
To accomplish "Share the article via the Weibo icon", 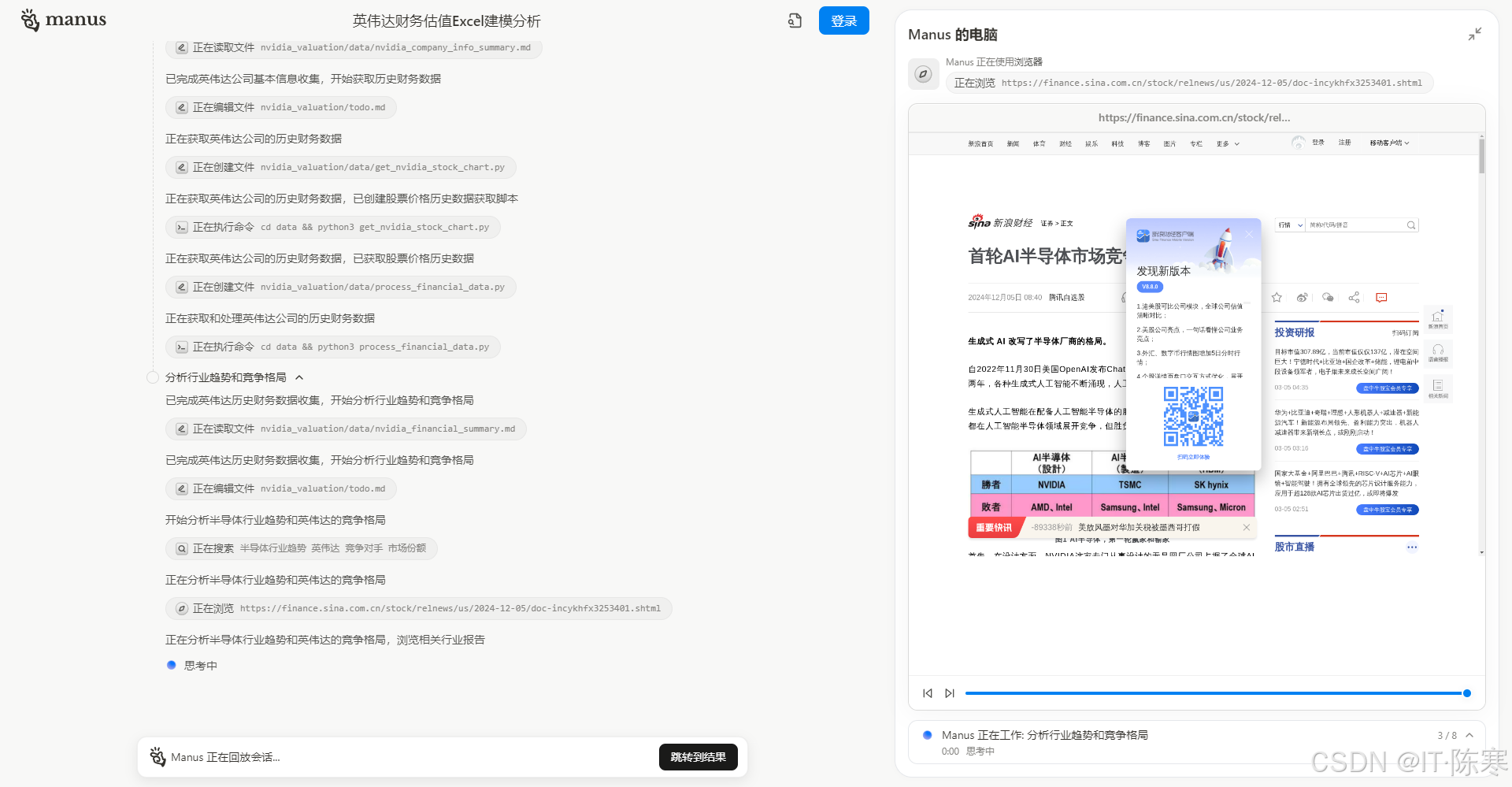I will click(1303, 297).
